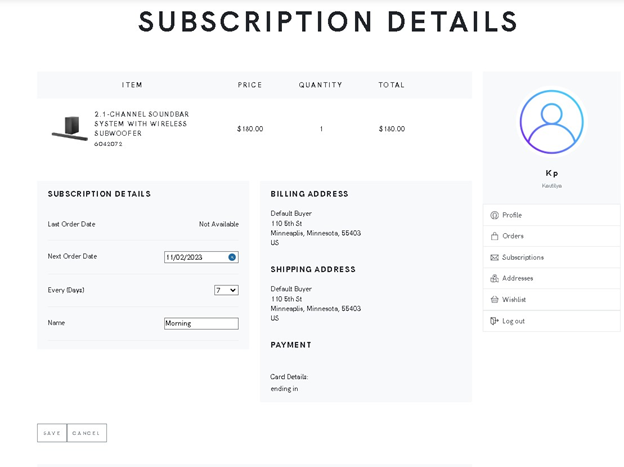Viewport: 624px width, 467px height.
Task: Click the Name field containing Morning
Action: (201, 323)
